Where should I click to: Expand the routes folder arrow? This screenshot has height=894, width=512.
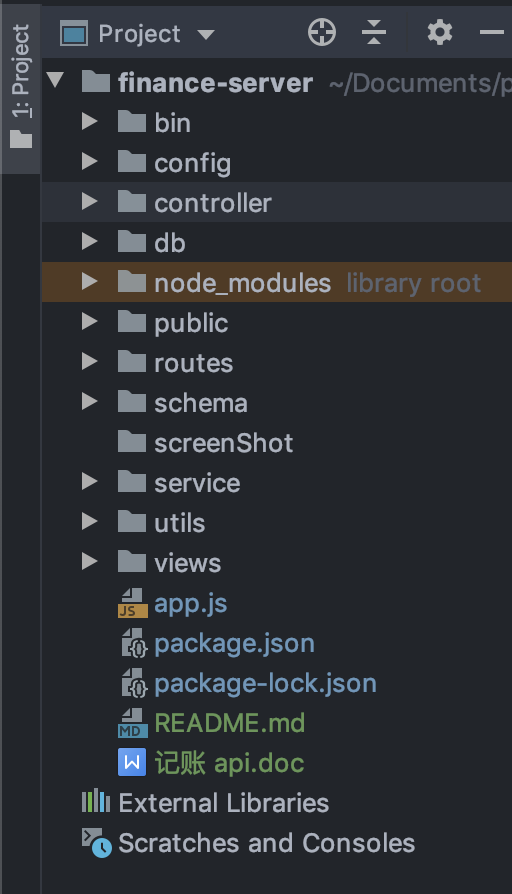[90, 361]
